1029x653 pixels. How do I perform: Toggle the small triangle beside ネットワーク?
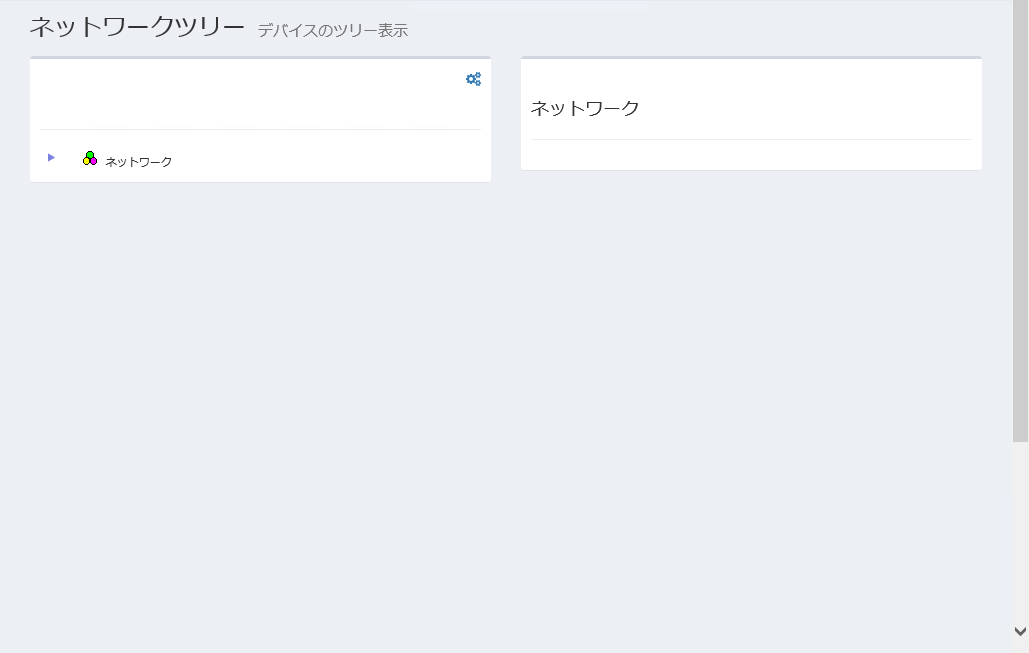point(51,158)
